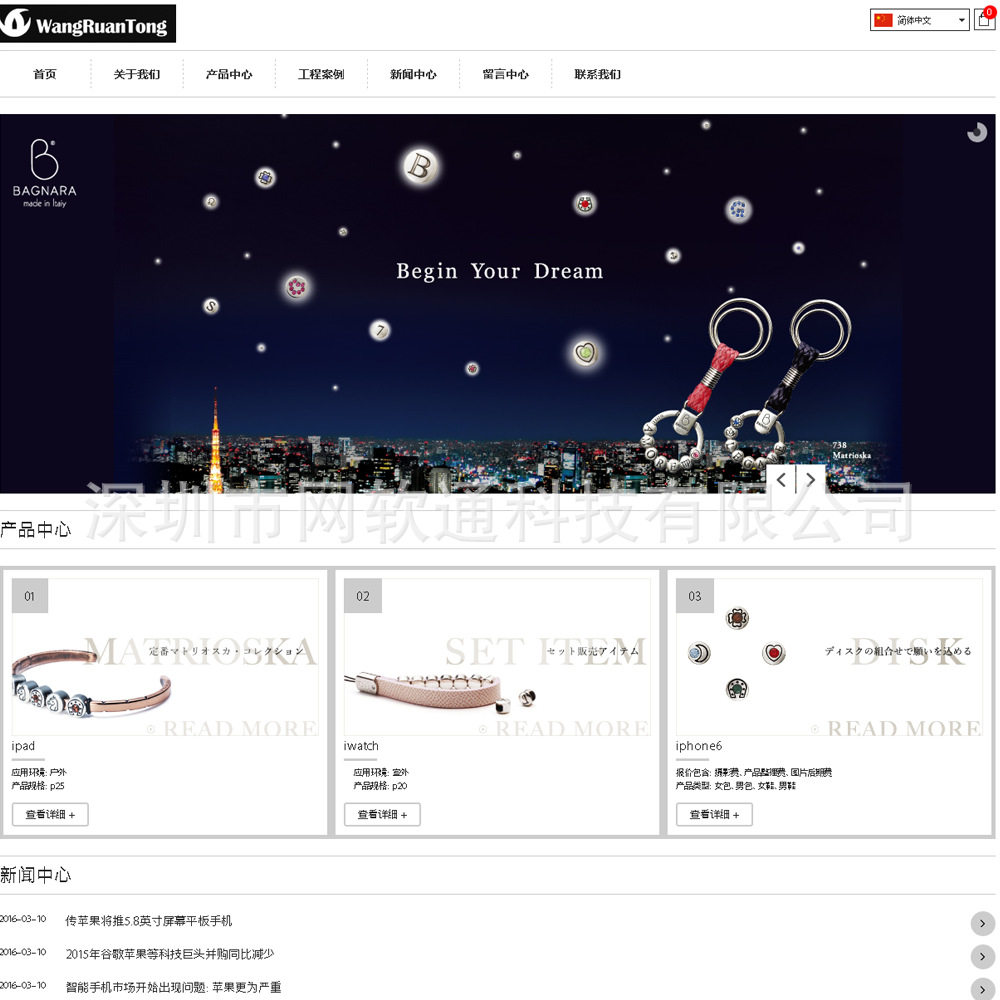This screenshot has width=1000, height=1000.
Task: Open the MATRIOSKA bracelet product image
Action: click(165, 657)
